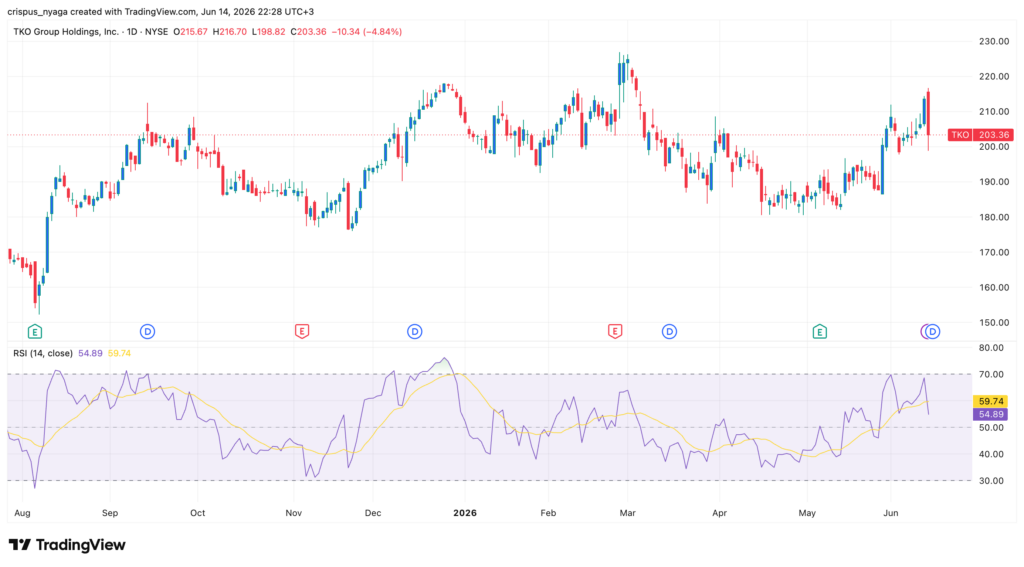
Task: Click the NYSE exchange label
Action: point(157,31)
